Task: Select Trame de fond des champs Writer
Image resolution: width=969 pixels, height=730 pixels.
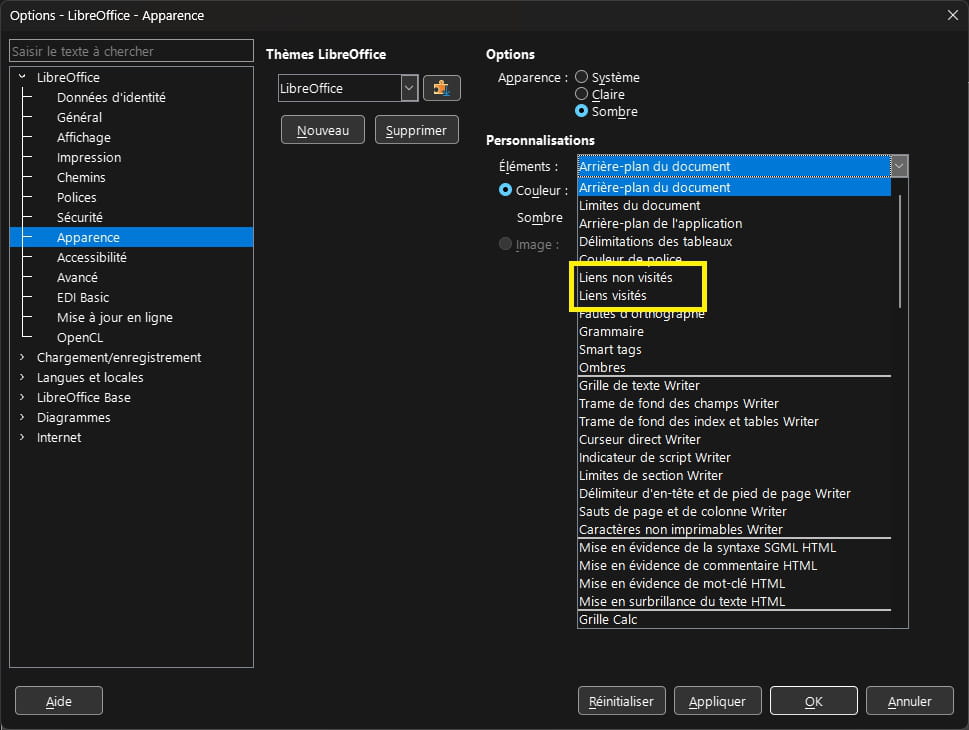Action: tap(734, 403)
